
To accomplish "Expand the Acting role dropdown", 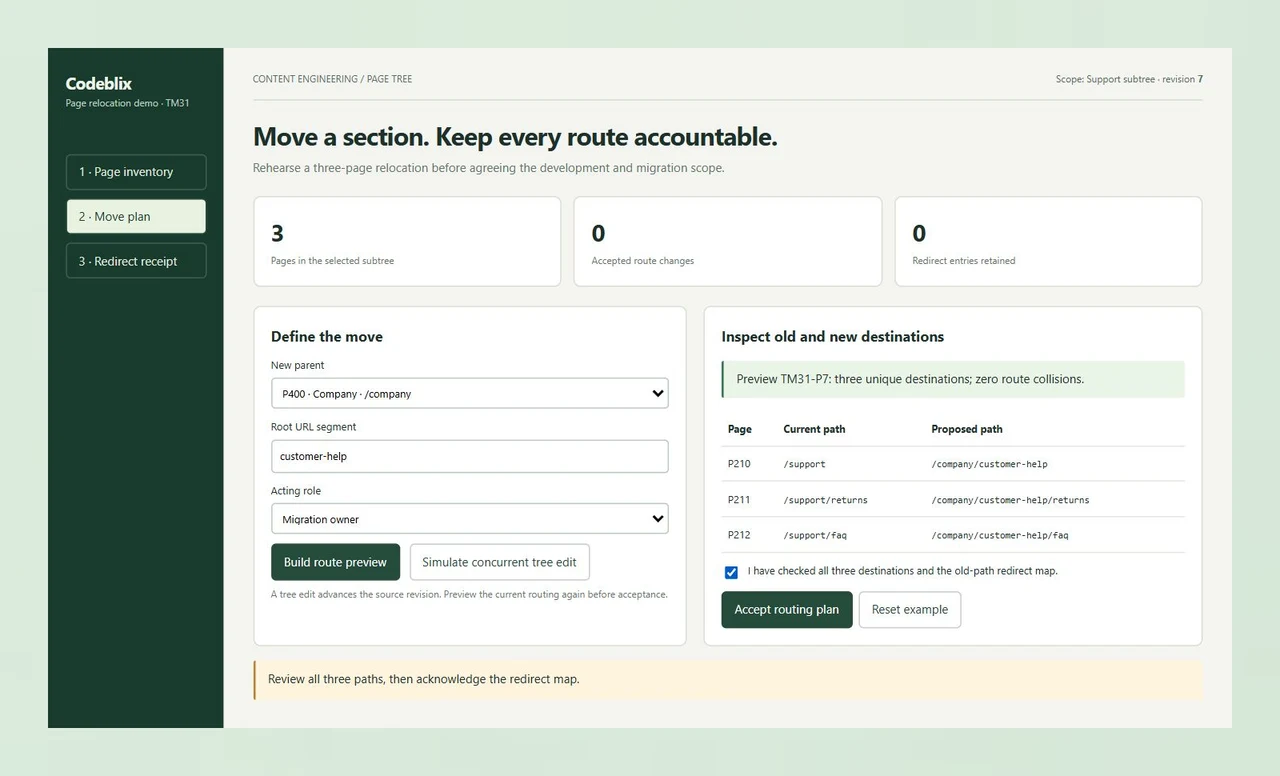I will point(469,519).
